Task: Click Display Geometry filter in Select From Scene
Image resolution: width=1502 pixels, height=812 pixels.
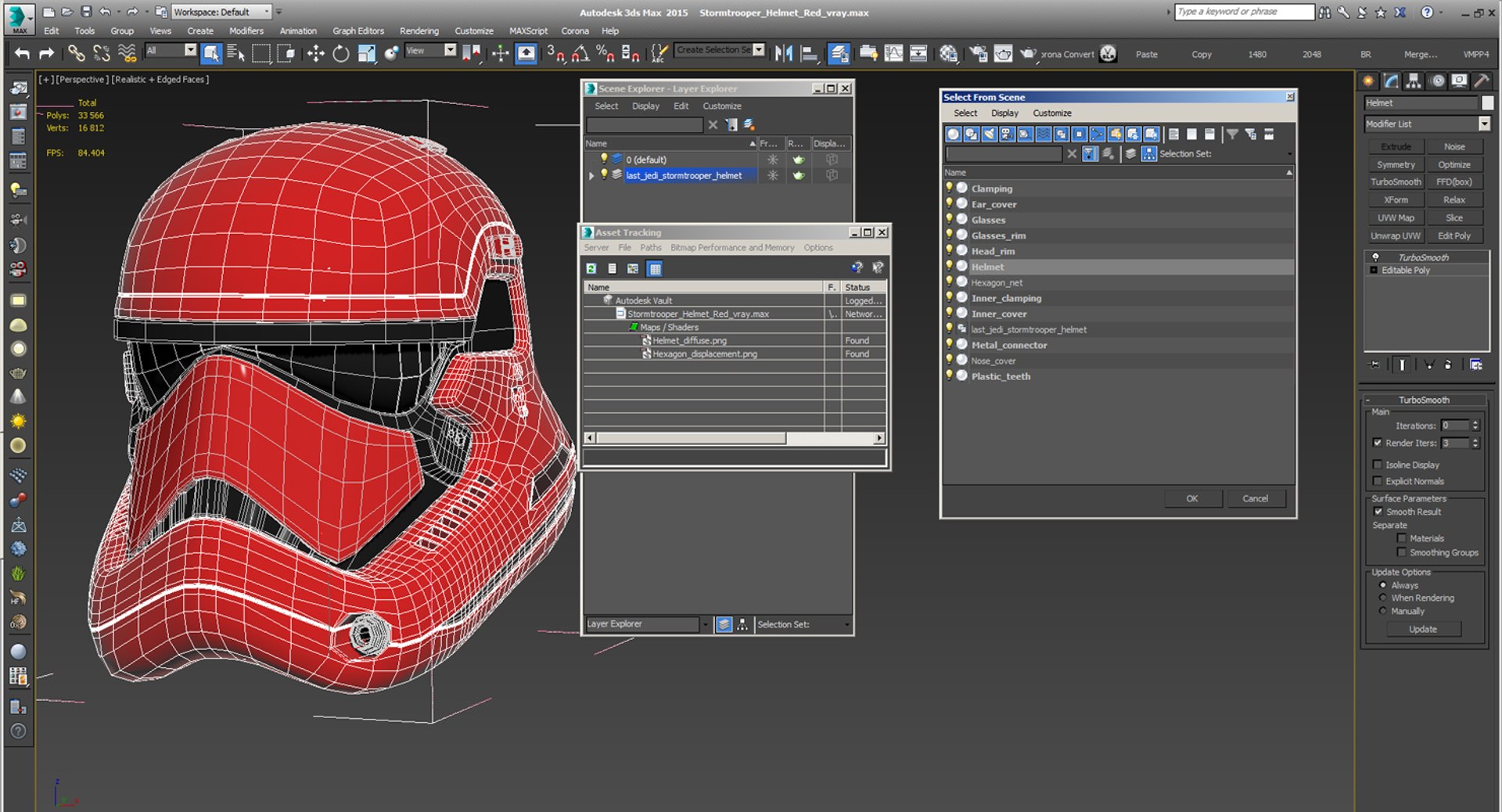Action: coord(953,134)
